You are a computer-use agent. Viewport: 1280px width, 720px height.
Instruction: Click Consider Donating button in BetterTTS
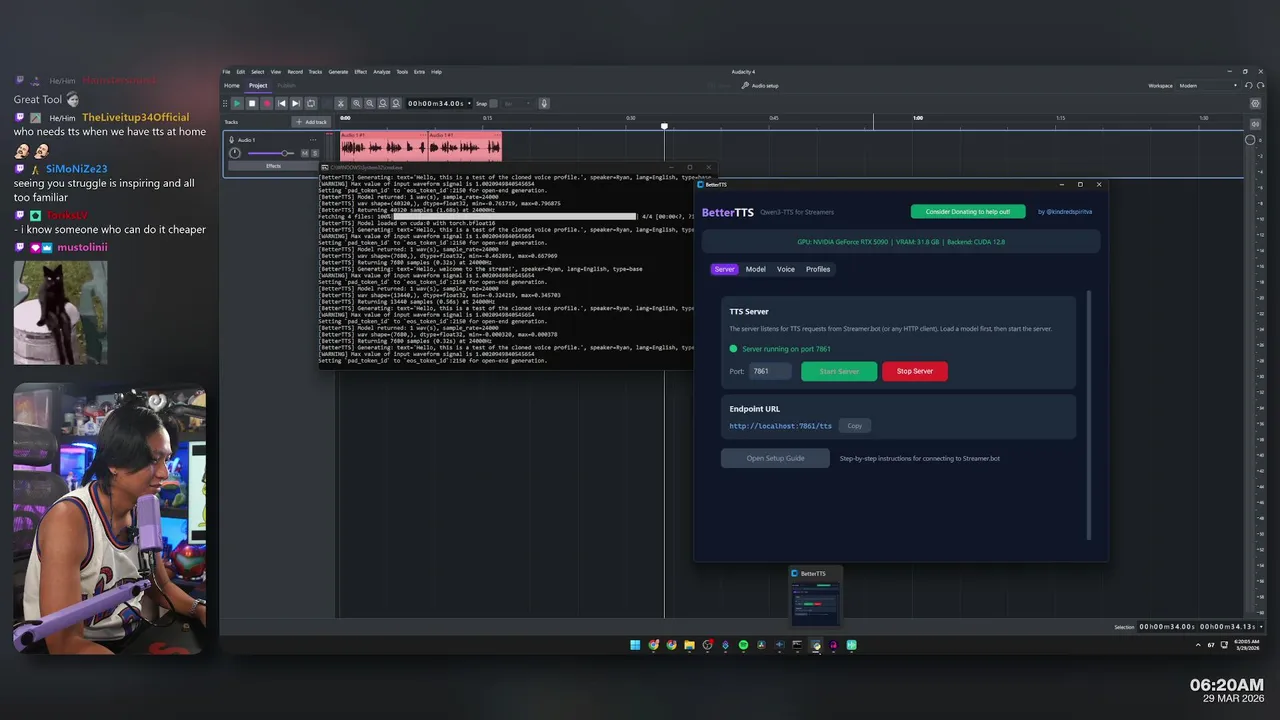(x=967, y=212)
